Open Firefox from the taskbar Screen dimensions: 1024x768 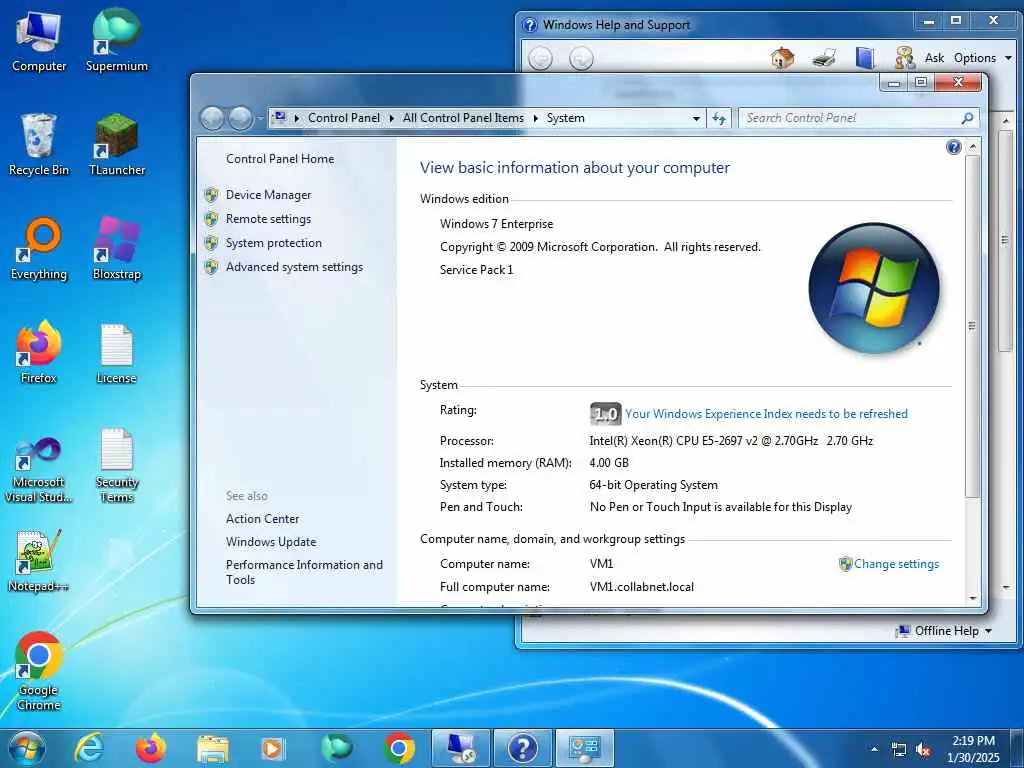(150, 748)
